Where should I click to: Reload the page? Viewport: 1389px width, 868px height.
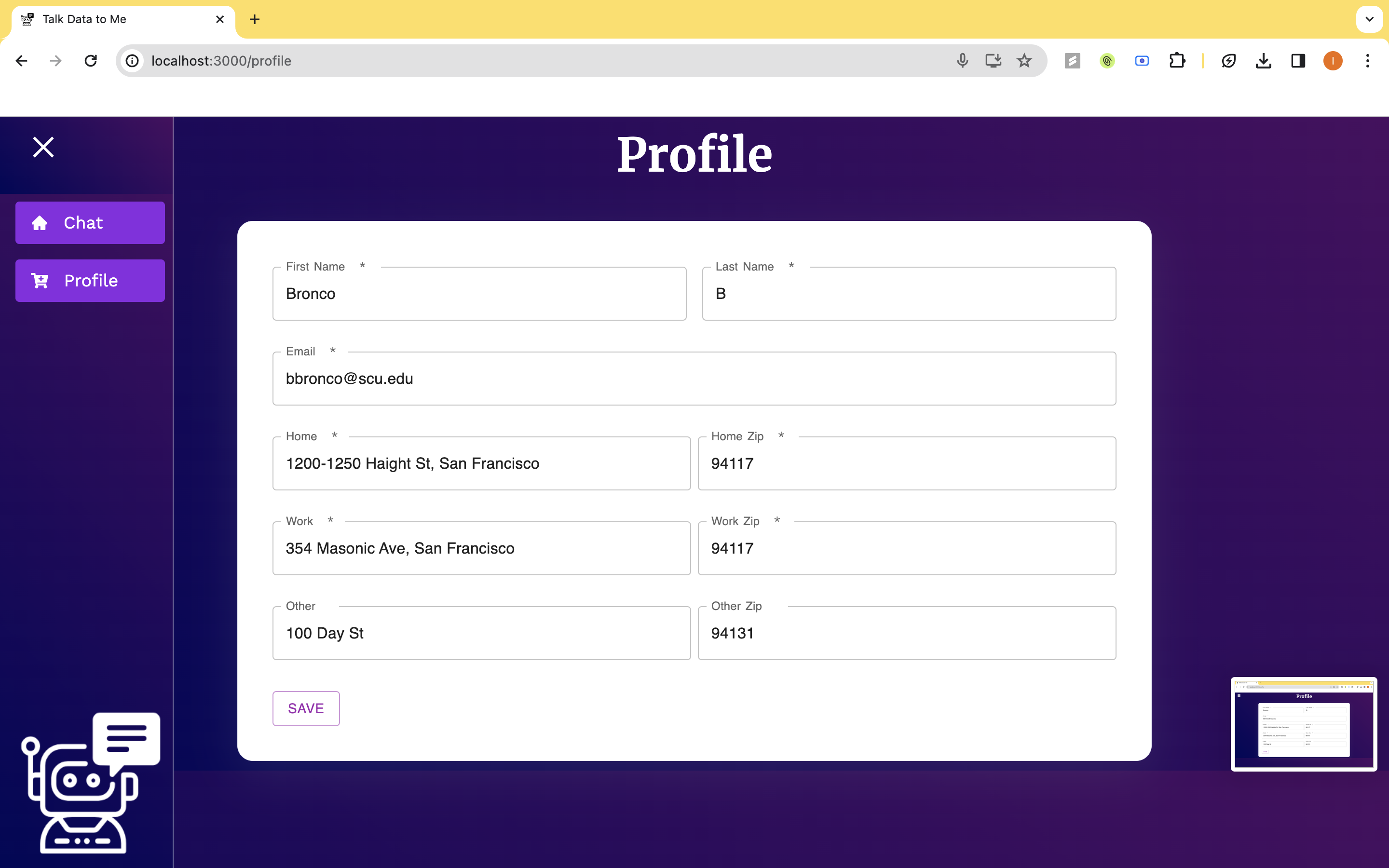click(x=91, y=61)
